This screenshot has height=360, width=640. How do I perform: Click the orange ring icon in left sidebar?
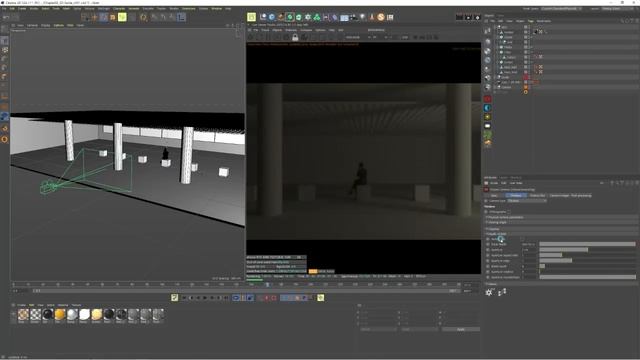pos(4,139)
